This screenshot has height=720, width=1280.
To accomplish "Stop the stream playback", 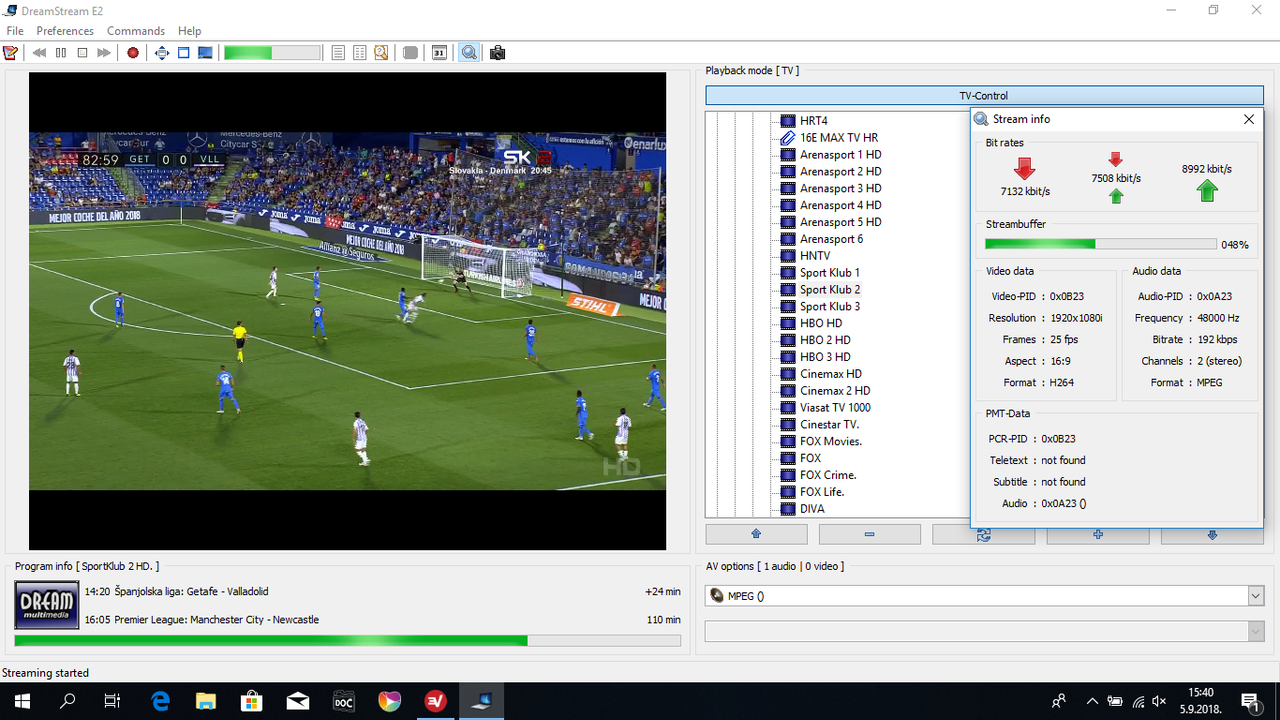I will (x=83, y=53).
